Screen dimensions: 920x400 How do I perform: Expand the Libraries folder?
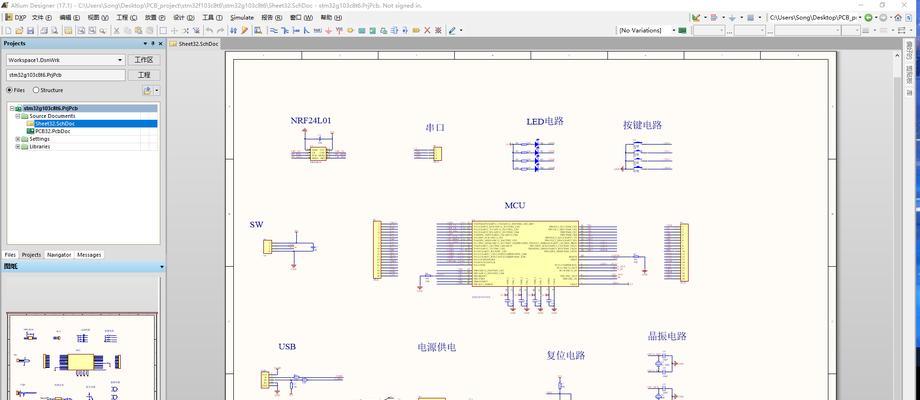(18, 147)
